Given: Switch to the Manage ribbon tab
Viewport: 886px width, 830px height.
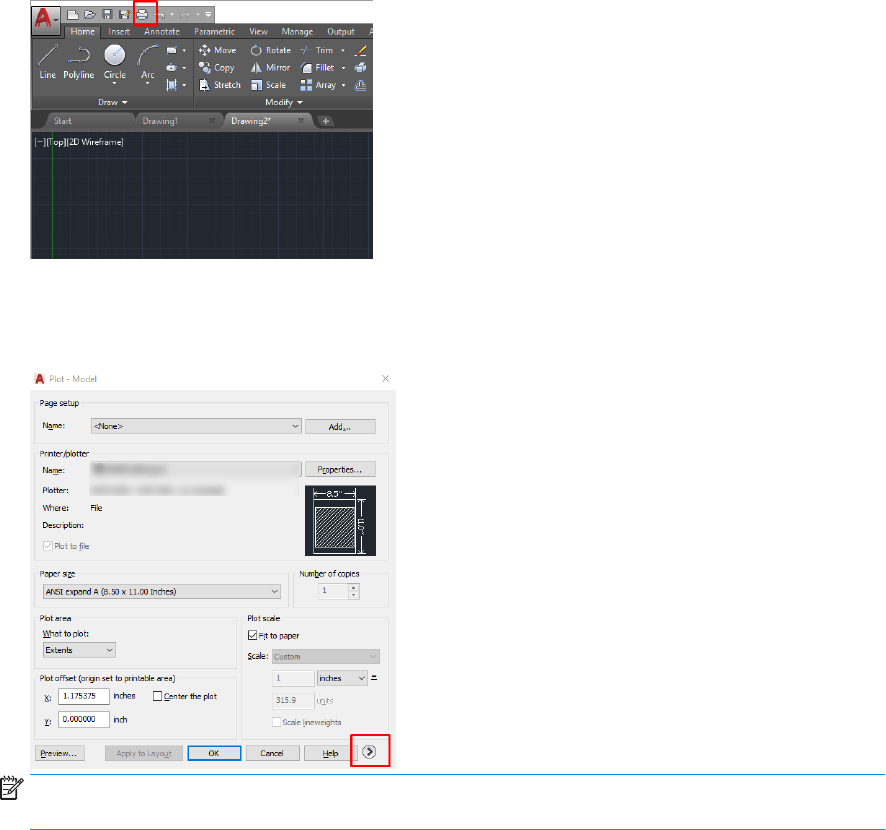Looking at the screenshot, I should point(297,32).
